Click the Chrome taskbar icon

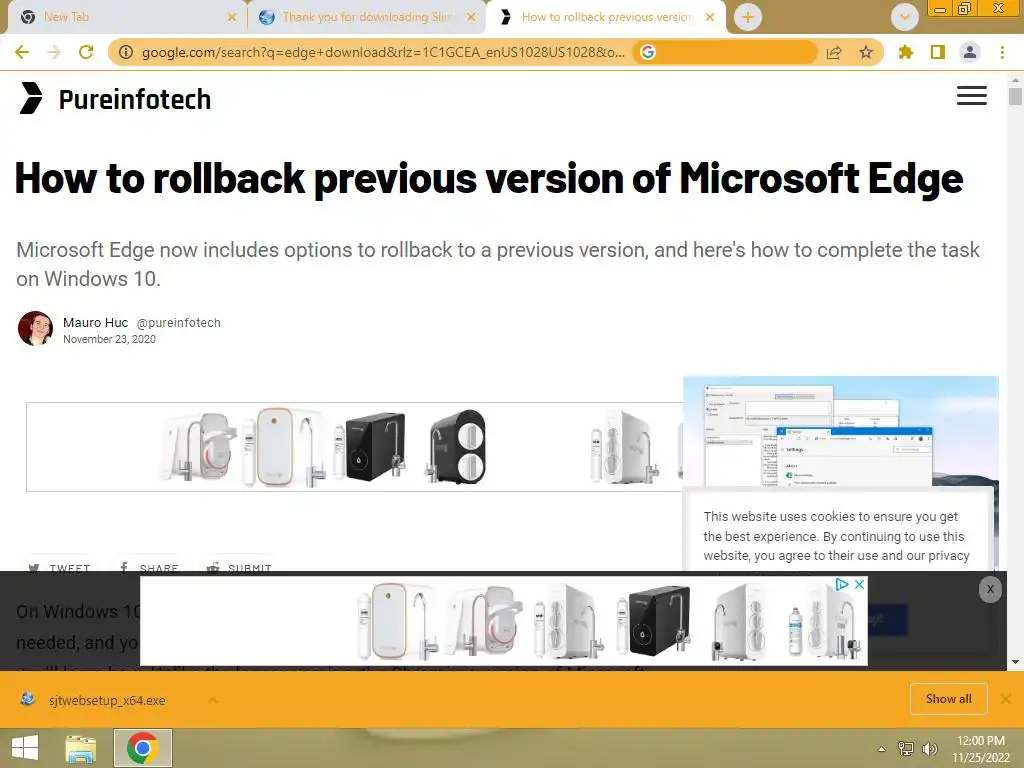(x=143, y=748)
